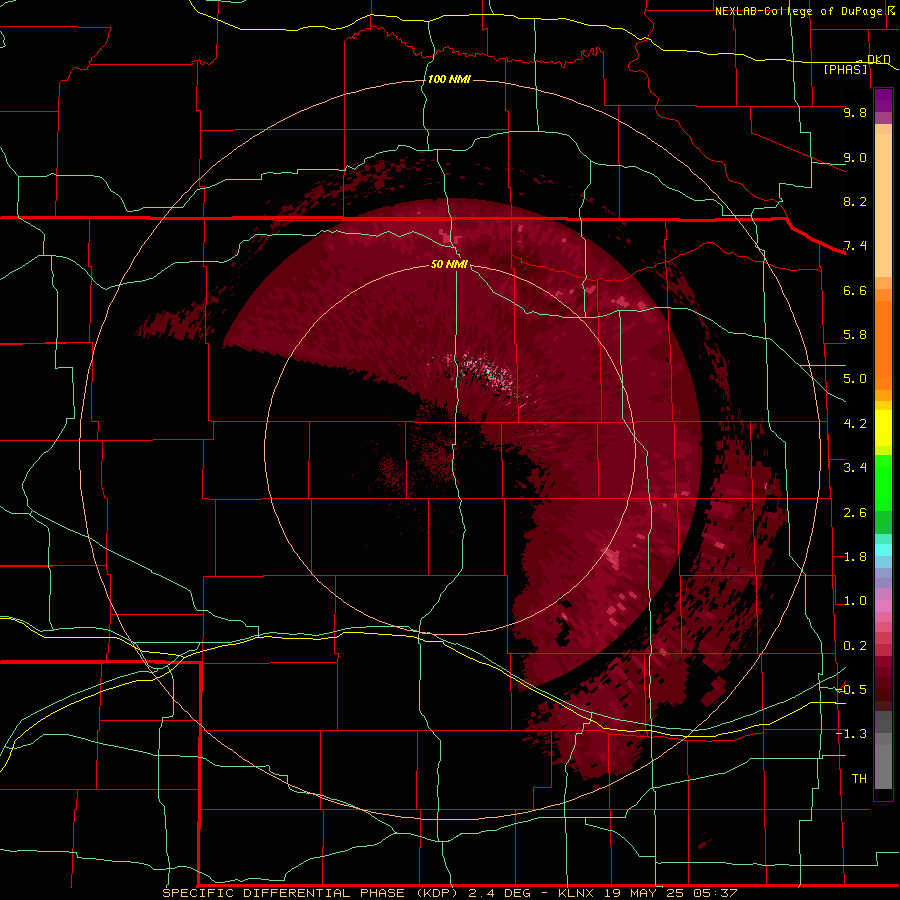The height and width of the screenshot is (900, 900).
Task: Click the 100 NMI range ring label
Action: point(449,79)
